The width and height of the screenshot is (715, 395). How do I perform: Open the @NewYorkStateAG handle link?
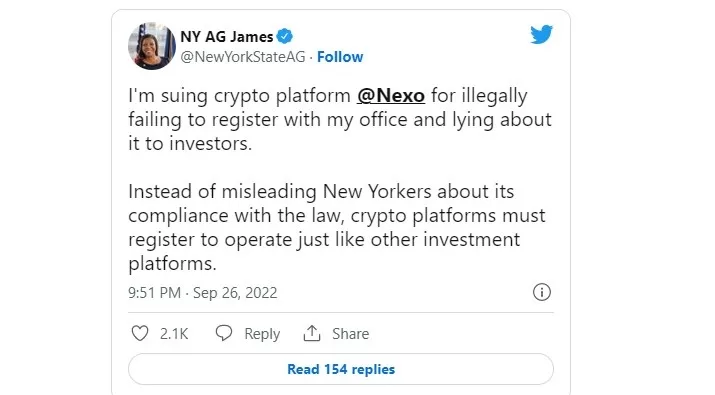pyautogui.click(x=243, y=57)
